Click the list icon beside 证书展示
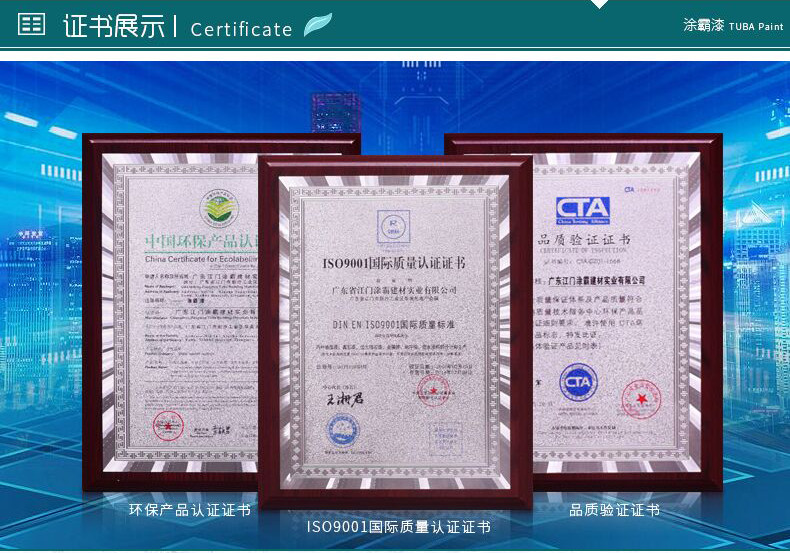The height and width of the screenshot is (553, 790). (x=32, y=25)
